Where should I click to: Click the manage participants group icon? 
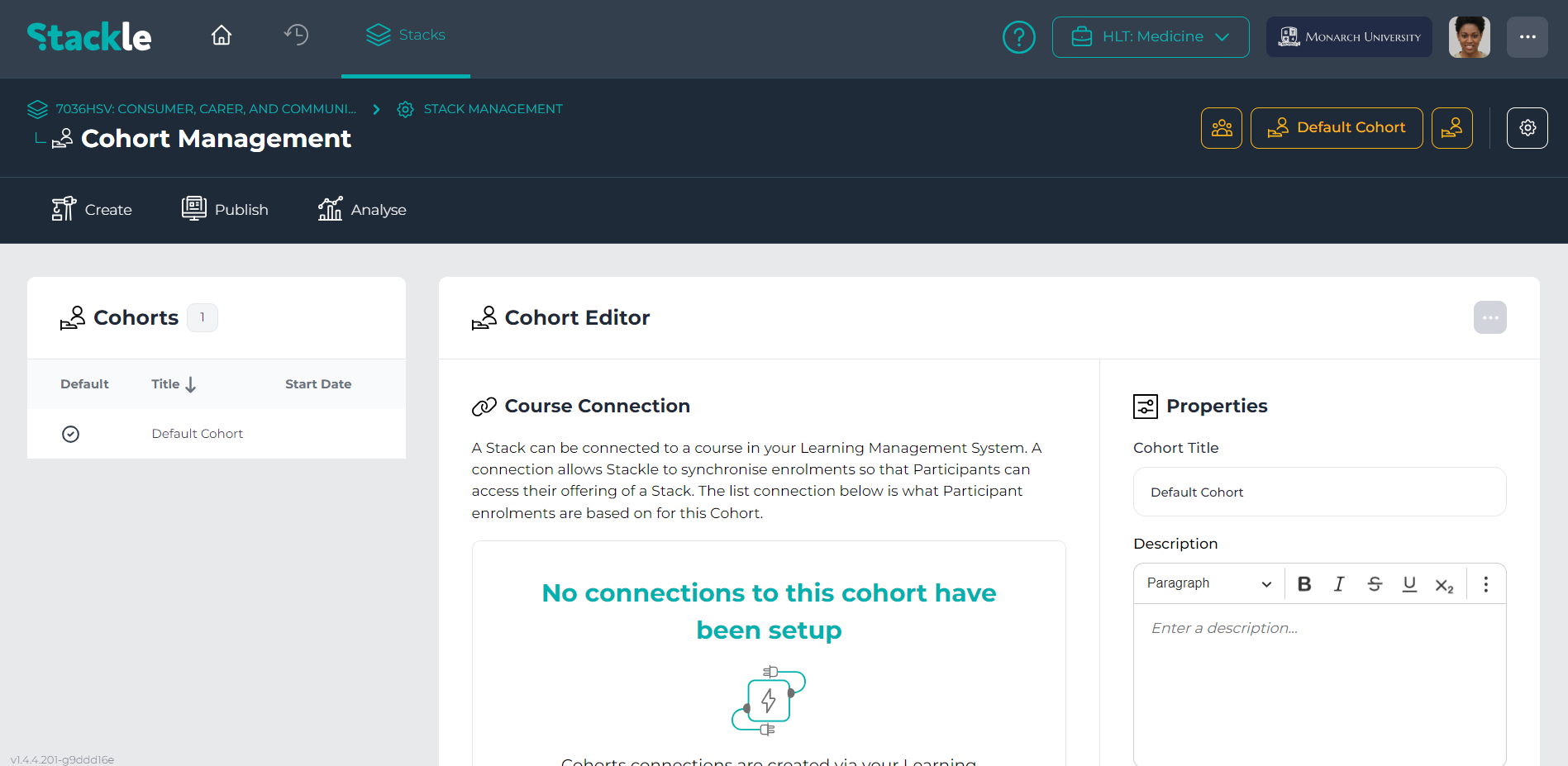[x=1221, y=127]
